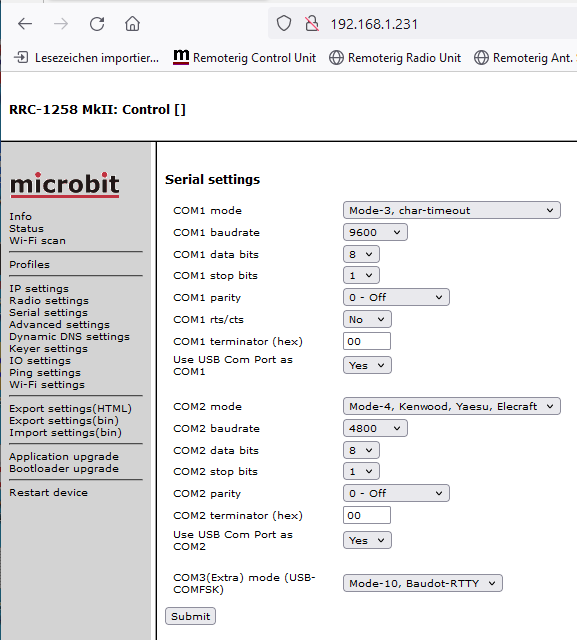Viewport: 577px width, 640px height.
Task: Reload the page with refresh icon
Action: click(97, 24)
